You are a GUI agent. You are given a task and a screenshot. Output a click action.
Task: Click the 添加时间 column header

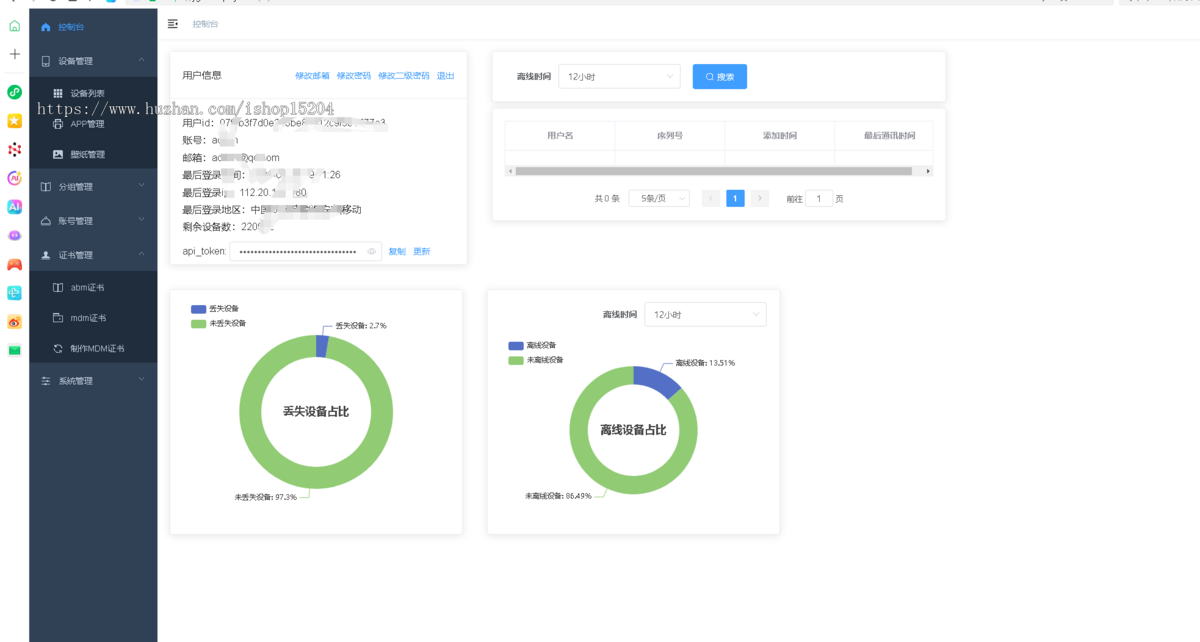click(x=779, y=135)
